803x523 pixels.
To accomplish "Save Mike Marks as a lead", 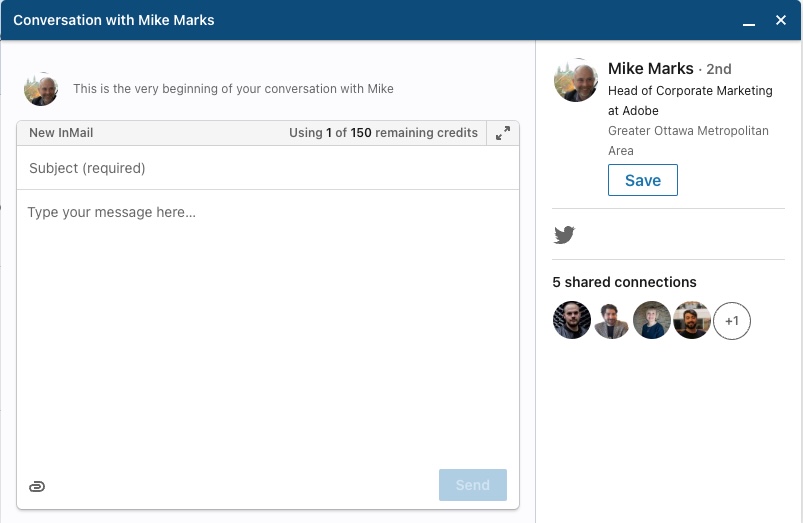I will (x=643, y=180).
